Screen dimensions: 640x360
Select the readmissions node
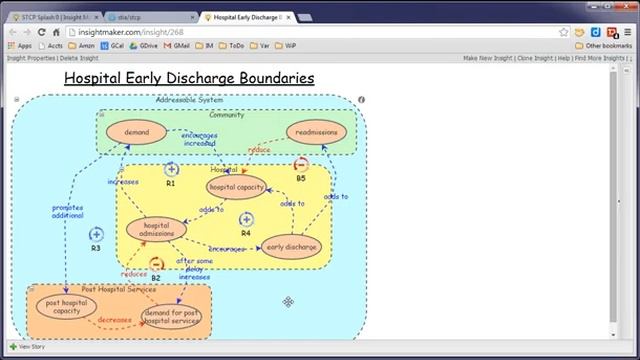pyautogui.click(x=317, y=132)
